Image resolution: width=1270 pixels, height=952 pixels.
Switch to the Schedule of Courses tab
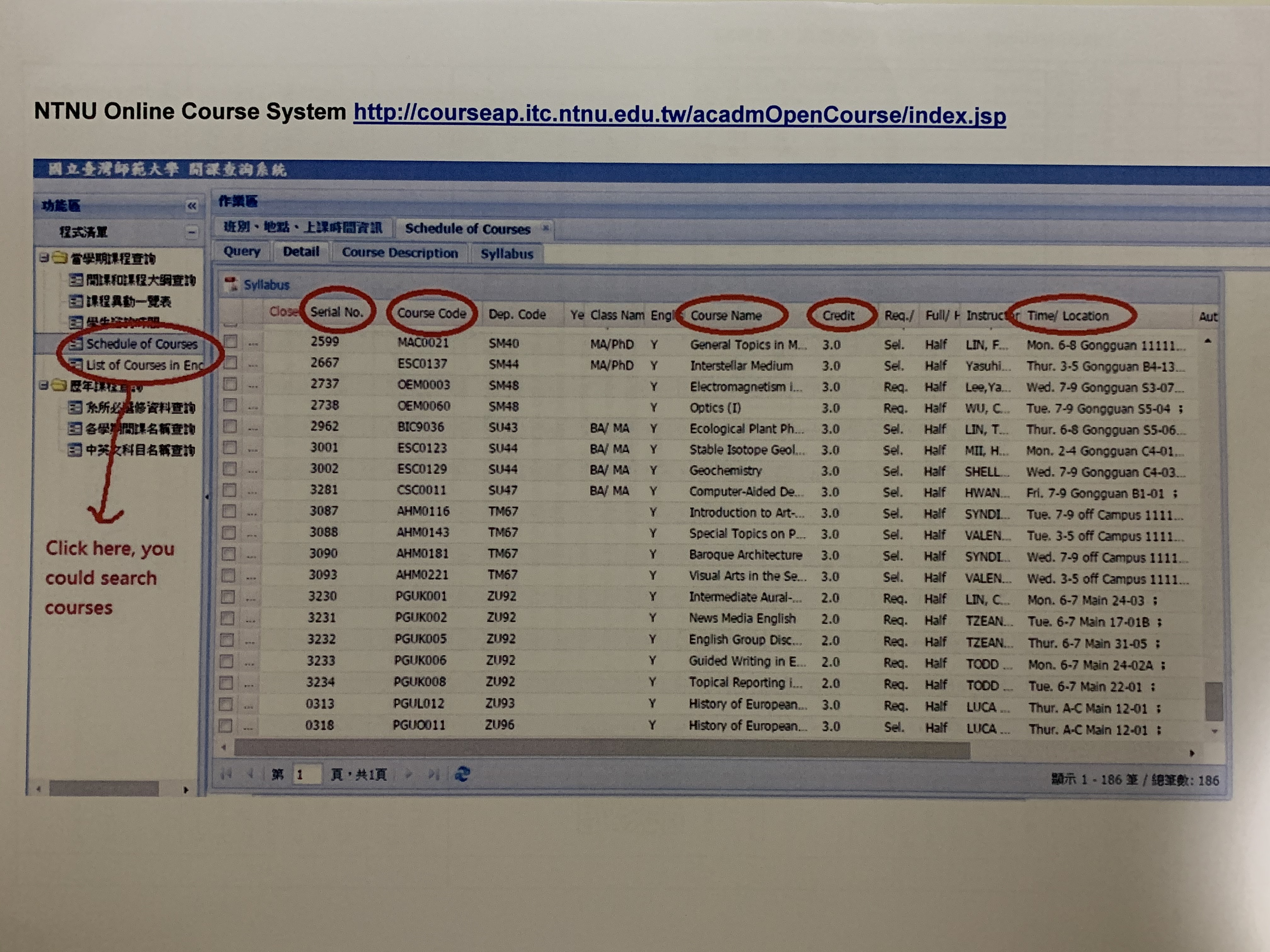tap(467, 229)
